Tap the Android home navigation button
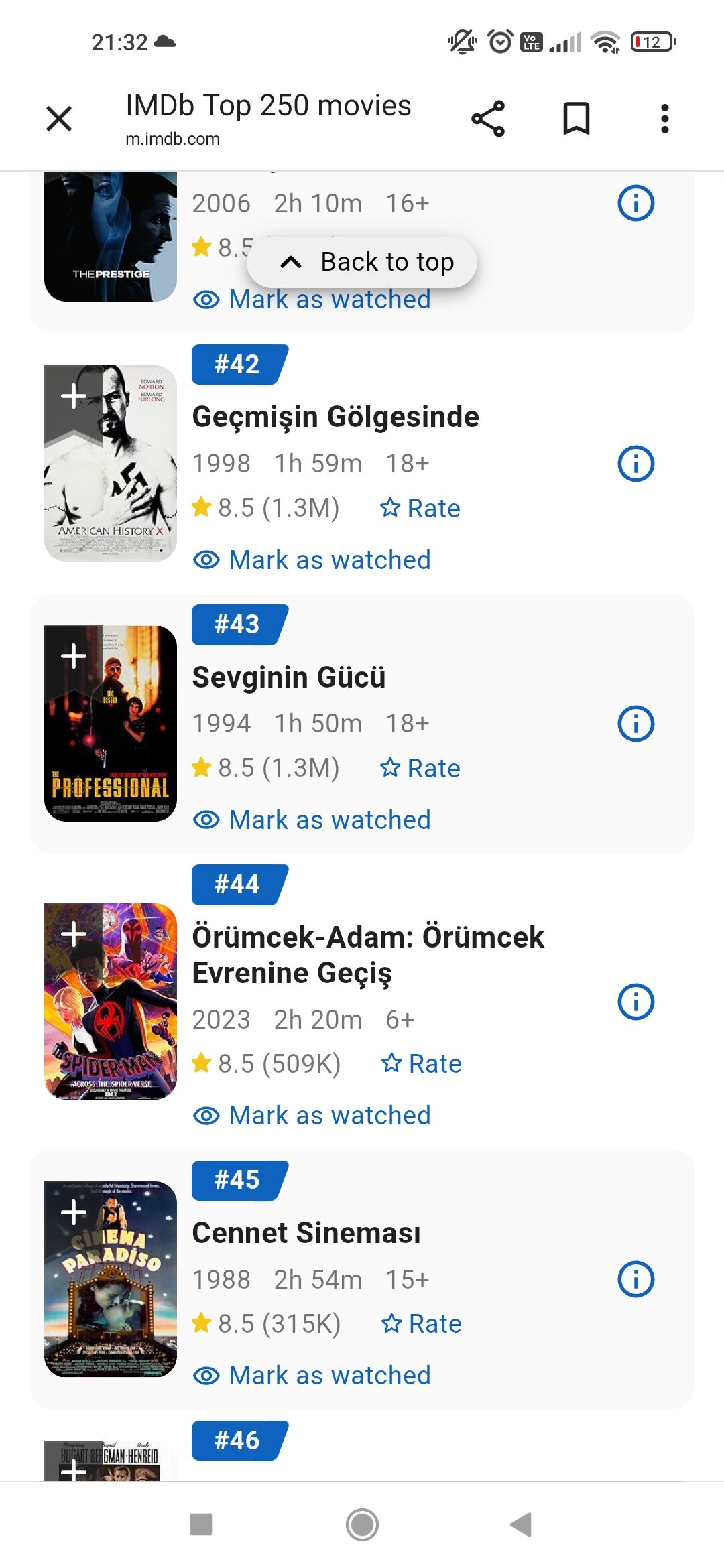Screen dimensions: 724x1568 (x=362, y=1525)
